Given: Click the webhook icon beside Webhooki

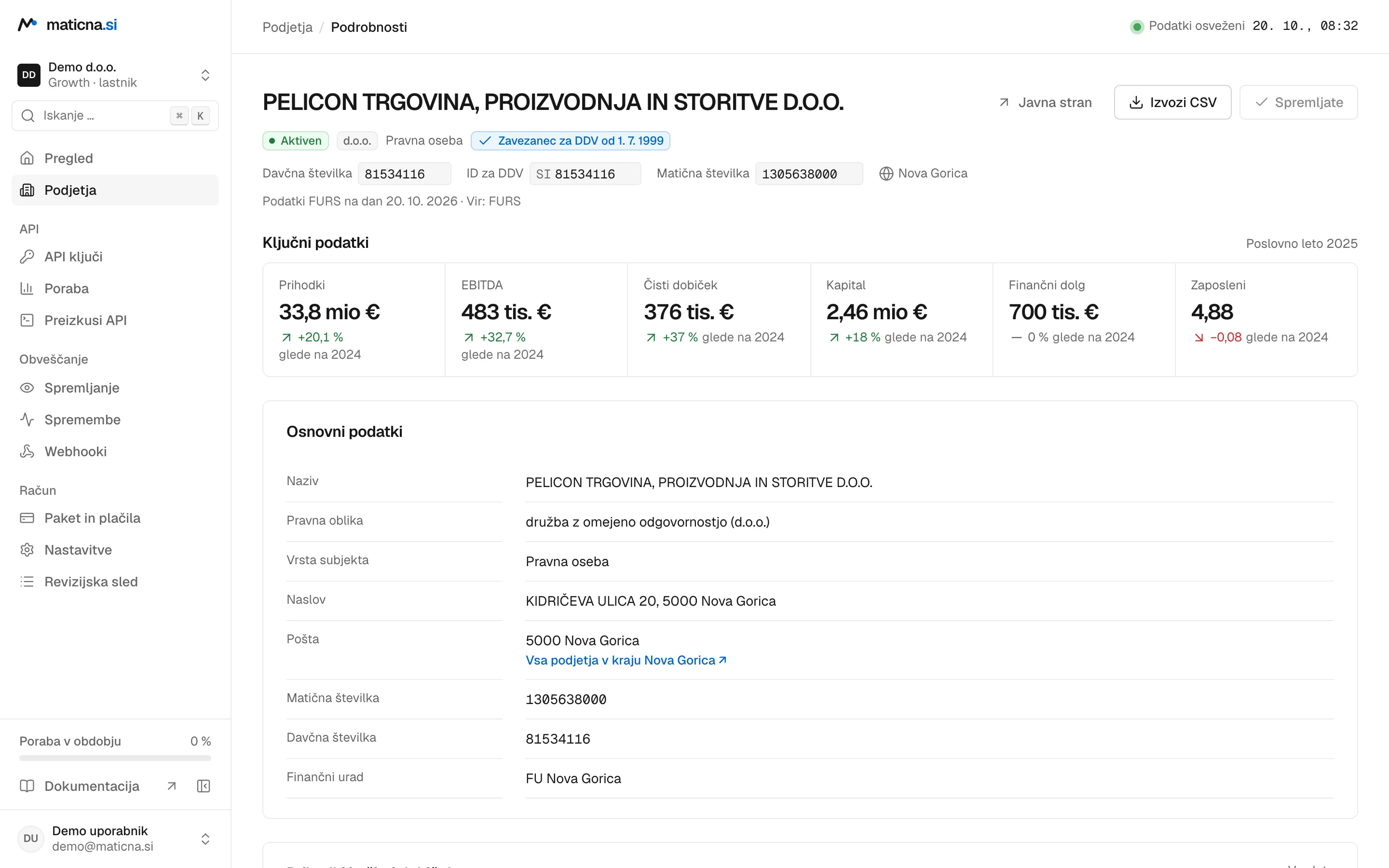Looking at the screenshot, I should pos(27,452).
